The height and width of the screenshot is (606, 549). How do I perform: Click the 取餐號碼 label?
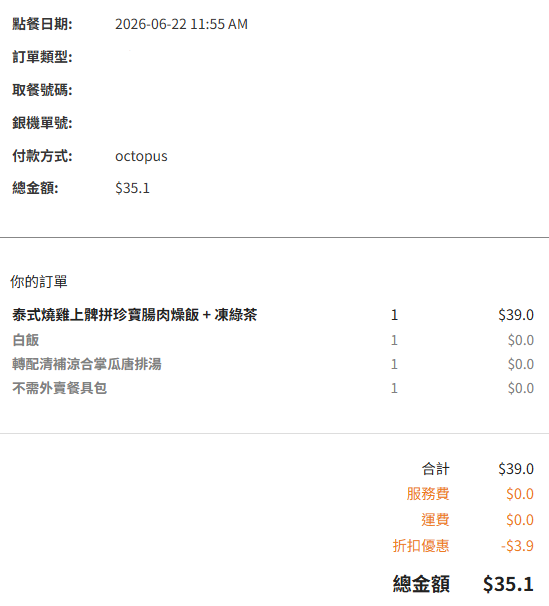click(x=42, y=90)
